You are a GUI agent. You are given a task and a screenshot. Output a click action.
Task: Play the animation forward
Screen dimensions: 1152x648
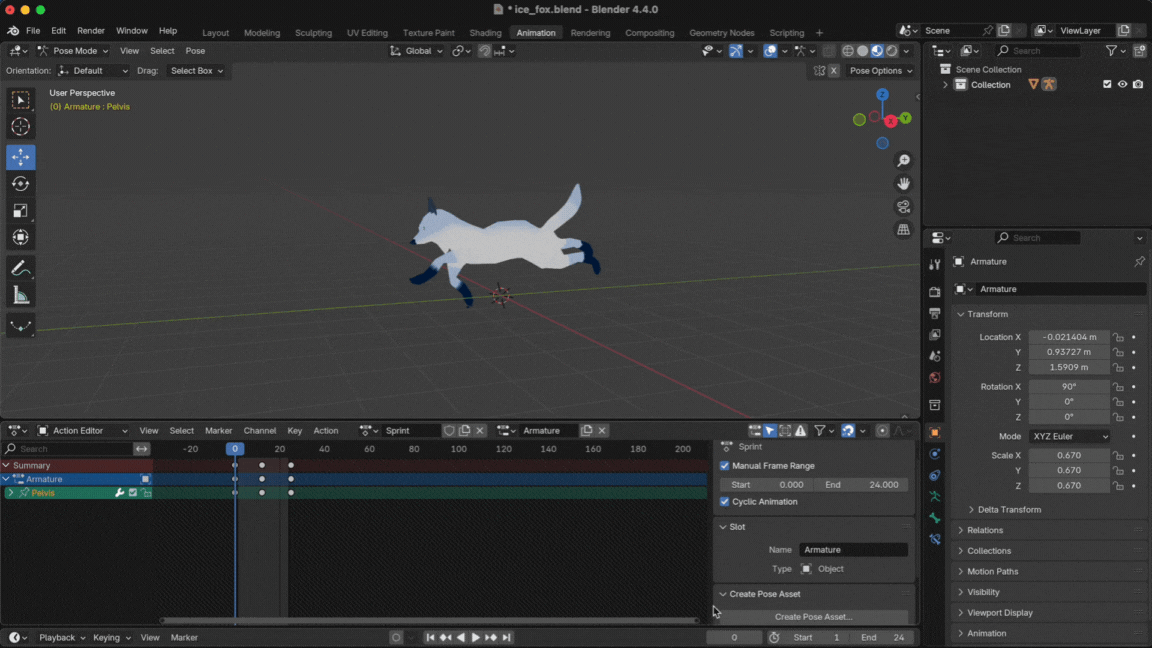(475, 638)
